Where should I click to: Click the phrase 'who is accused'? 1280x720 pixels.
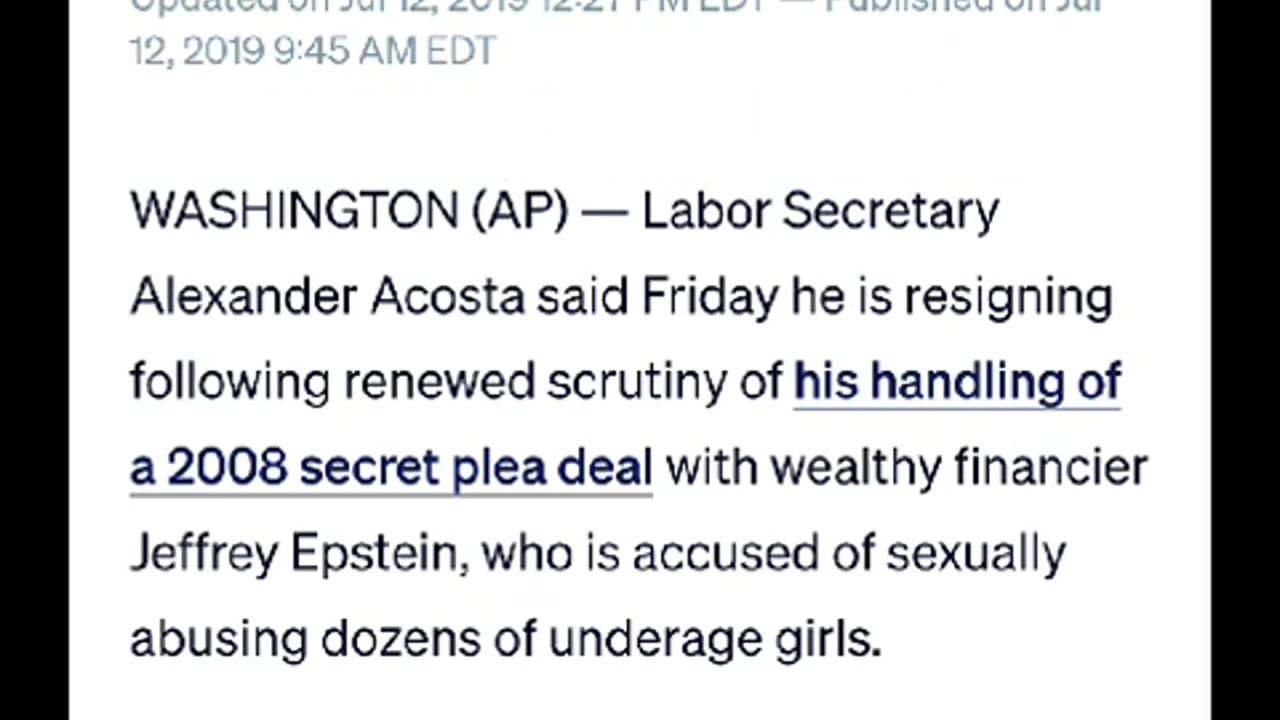pos(651,554)
